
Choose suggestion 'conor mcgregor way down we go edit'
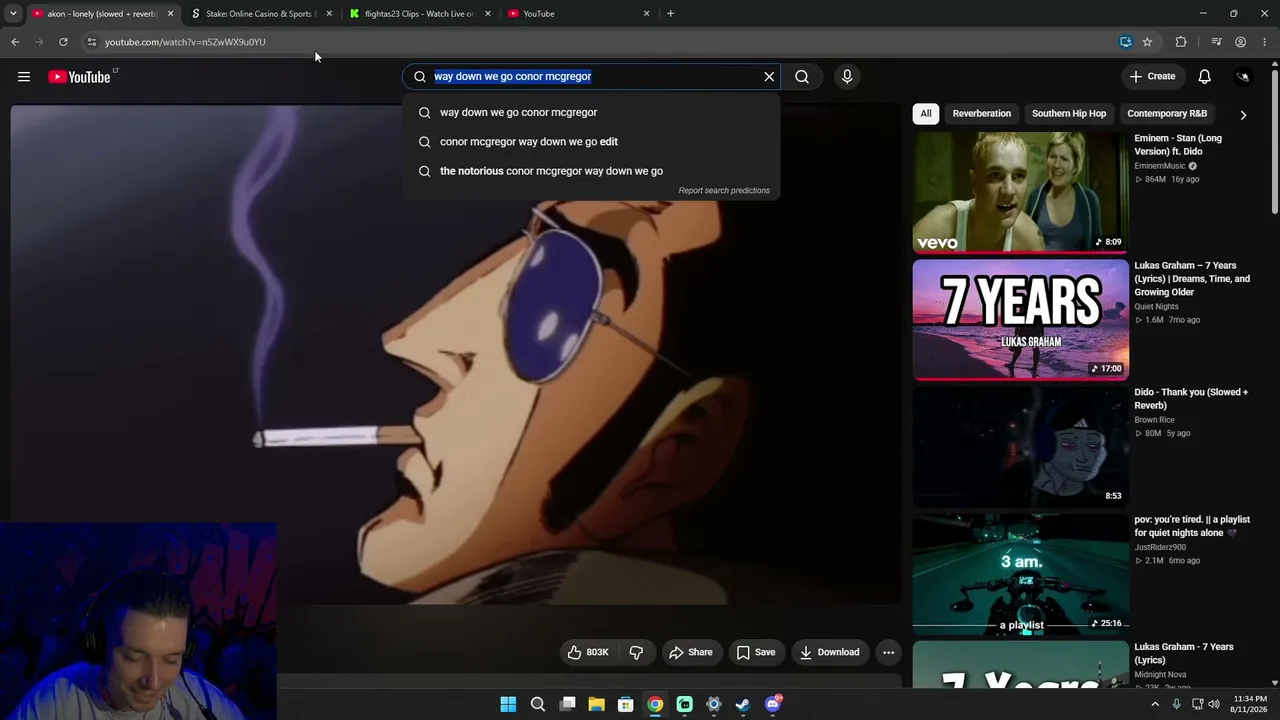point(591,141)
